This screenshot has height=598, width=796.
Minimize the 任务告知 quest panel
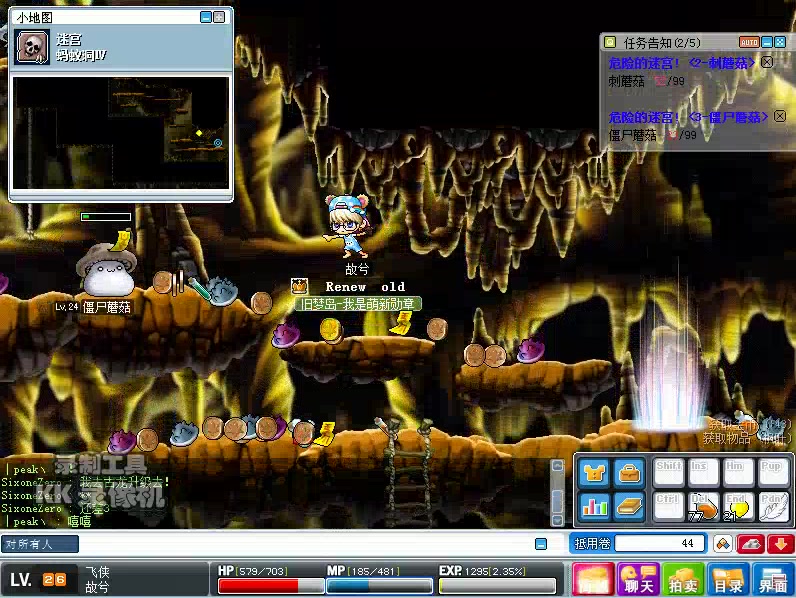click(x=768, y=42)
